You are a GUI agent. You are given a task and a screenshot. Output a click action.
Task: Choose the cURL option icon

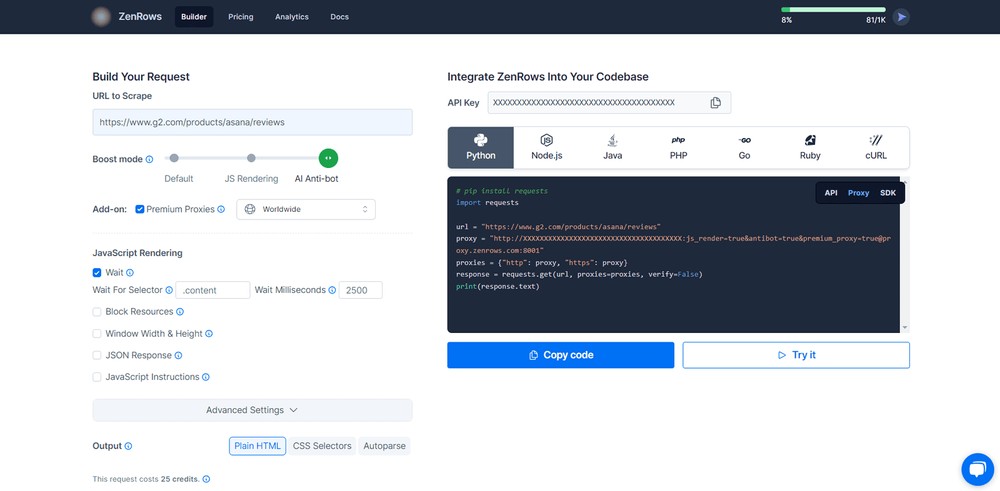point(876,140)
